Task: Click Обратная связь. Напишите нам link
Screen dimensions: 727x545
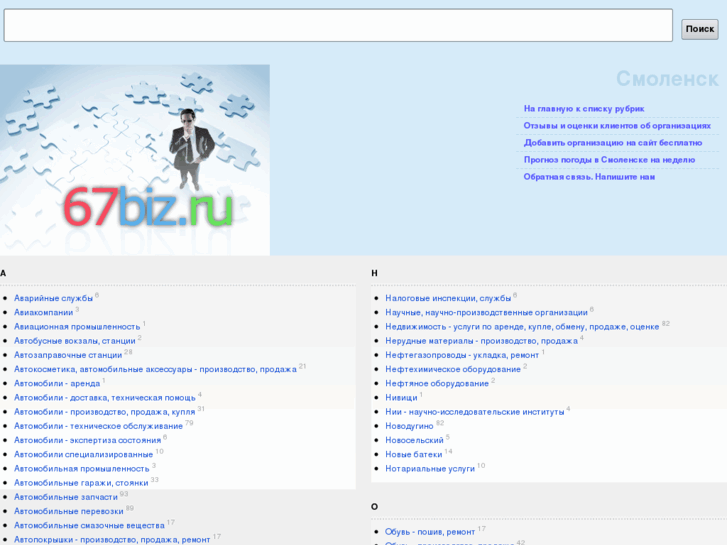Action: click(589, 177)
